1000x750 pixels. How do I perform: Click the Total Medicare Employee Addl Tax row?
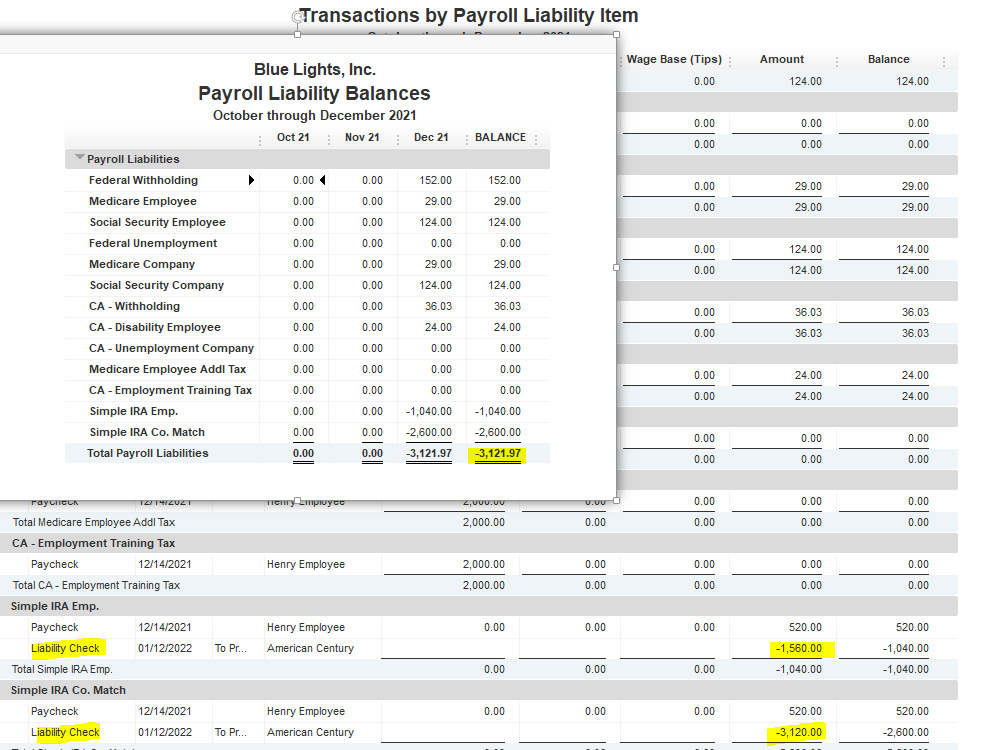point(478,522)
